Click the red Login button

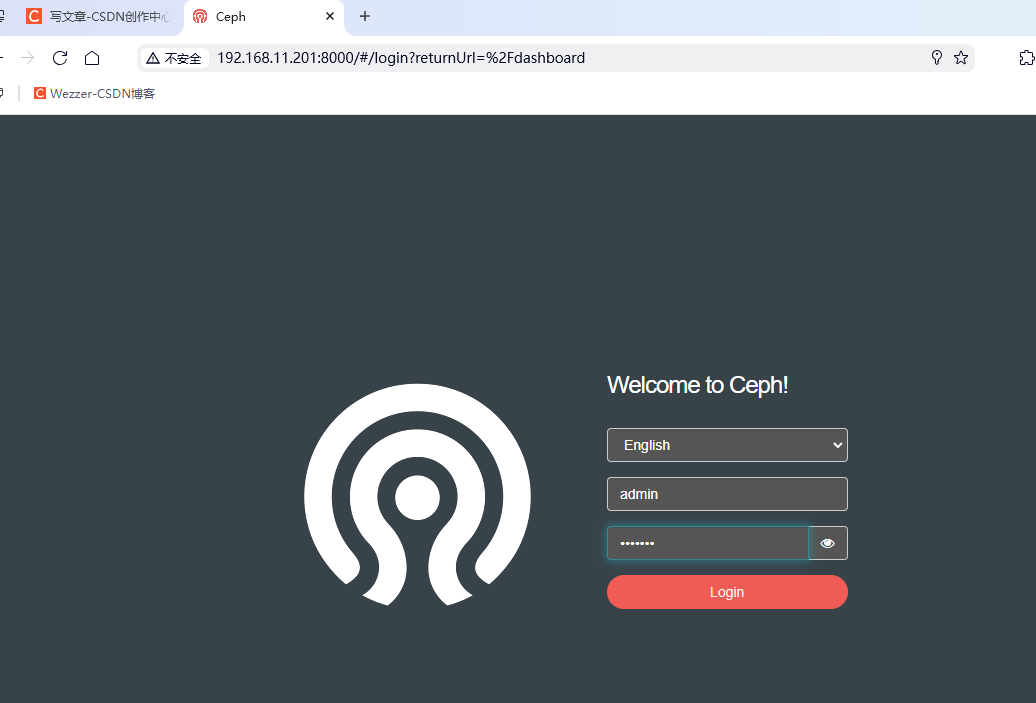(727, 592)
